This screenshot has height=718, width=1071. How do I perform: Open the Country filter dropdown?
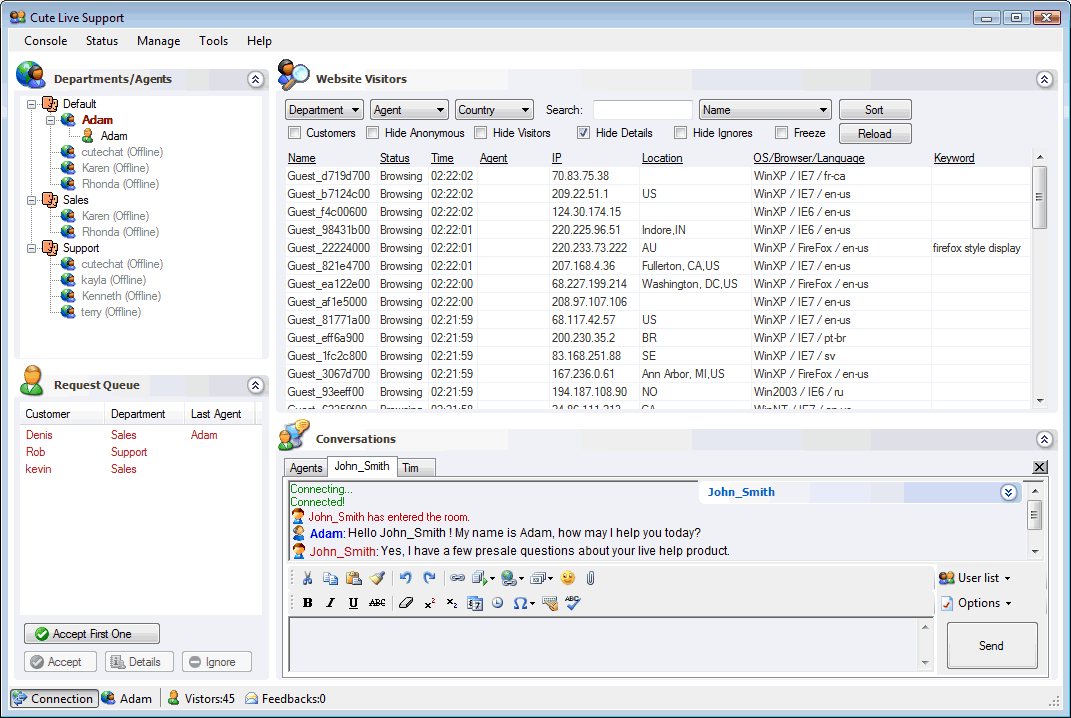[x=494, y=110]
